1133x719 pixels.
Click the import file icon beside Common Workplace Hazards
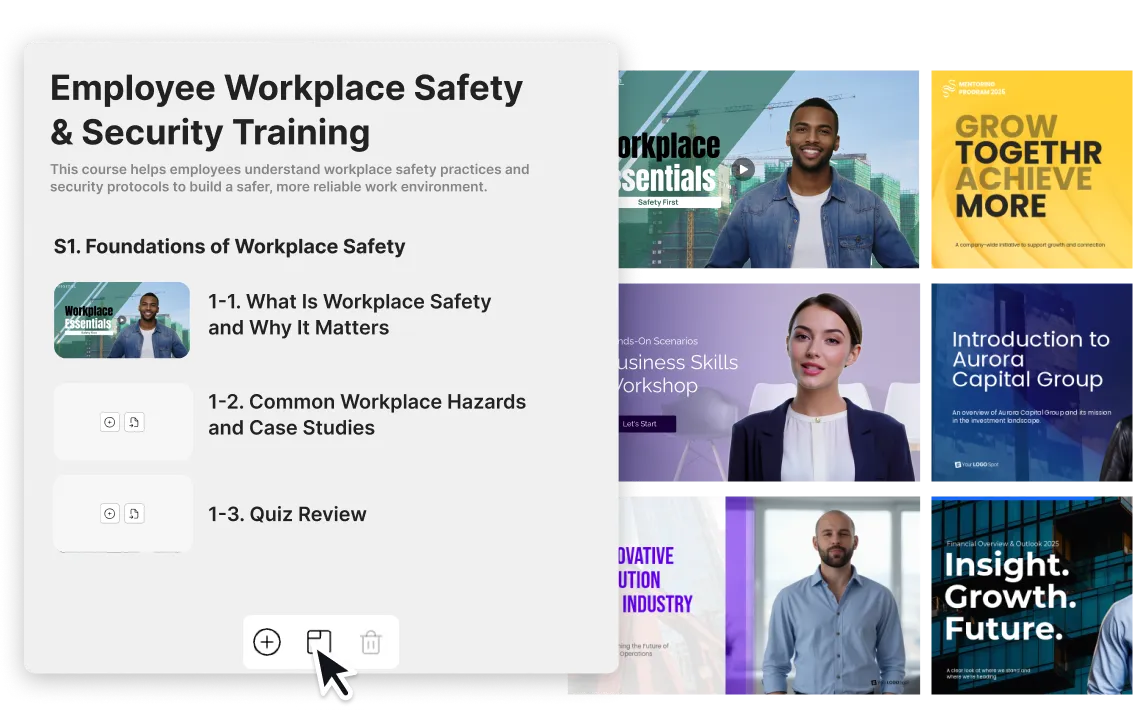pos(134,422)
